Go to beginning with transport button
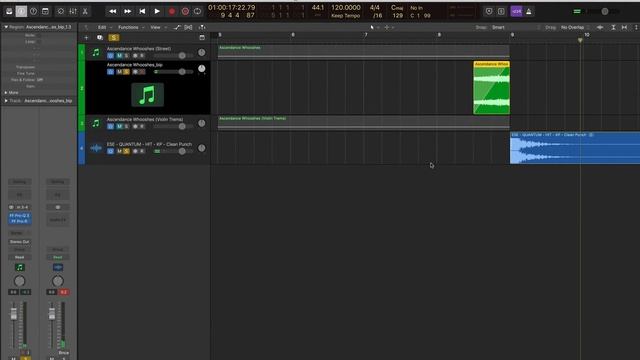Image resolution: width=640 pixels, height=360 pixels. [x=142, y=11]
